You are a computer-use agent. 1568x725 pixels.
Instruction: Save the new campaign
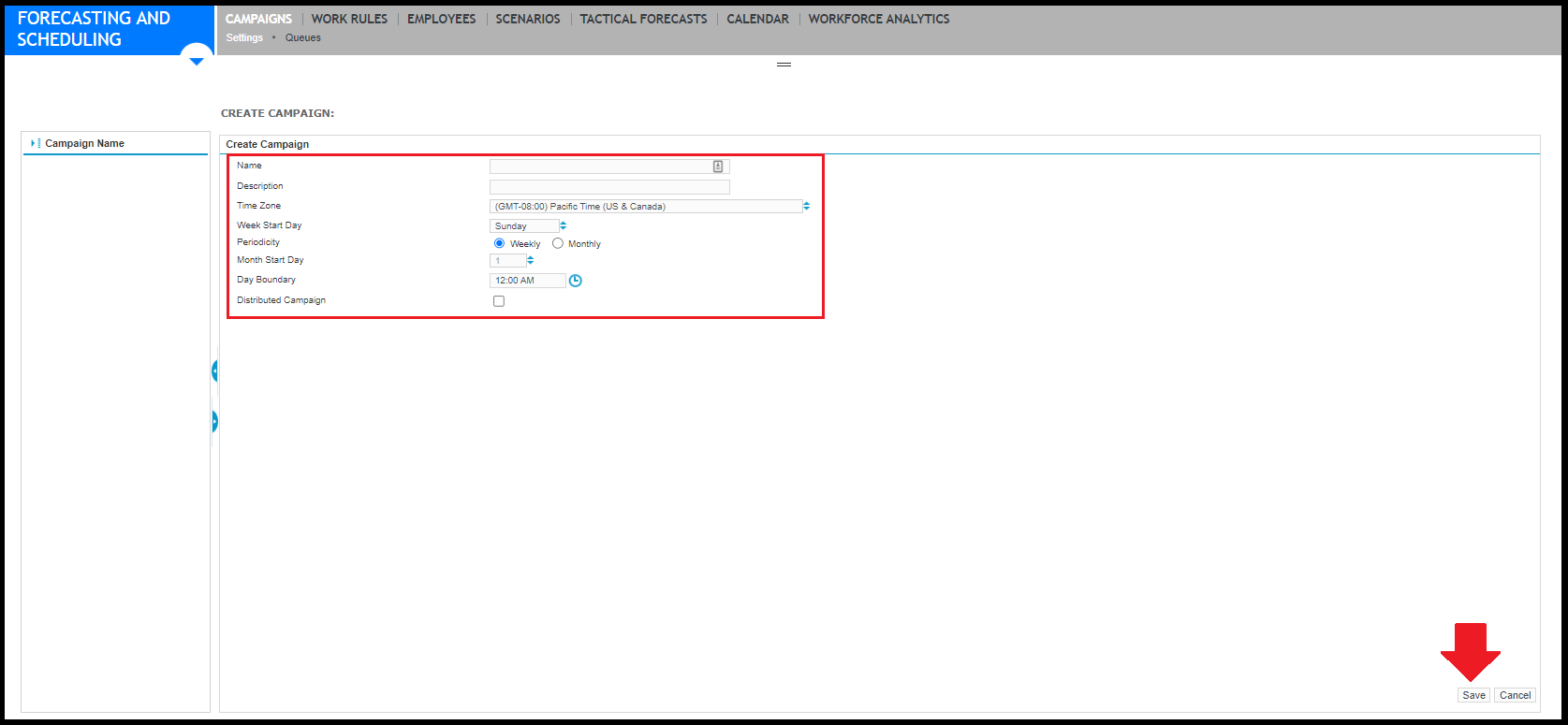1474,695
